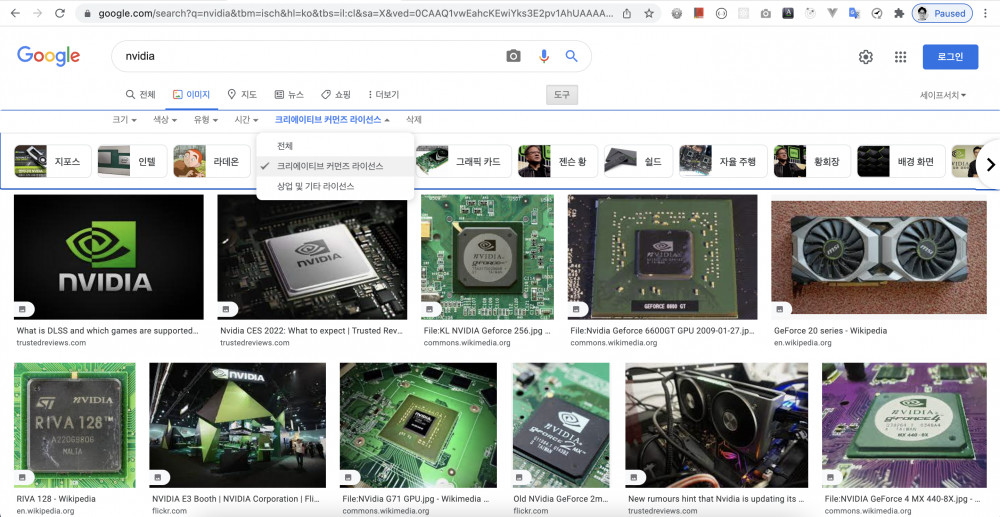Click the 쉴드 suggestion chip
This screenshot has height=517, width=1000.
click(638, 161)
